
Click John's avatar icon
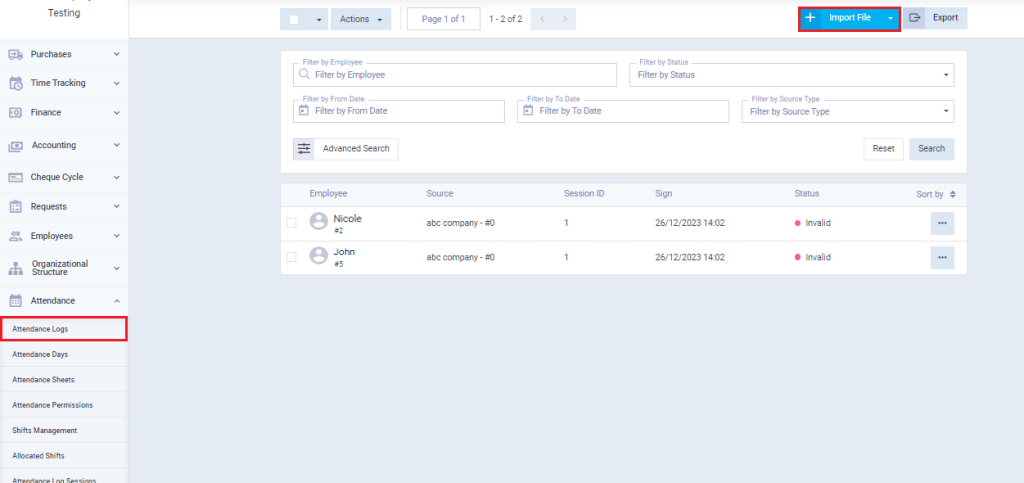318,255
